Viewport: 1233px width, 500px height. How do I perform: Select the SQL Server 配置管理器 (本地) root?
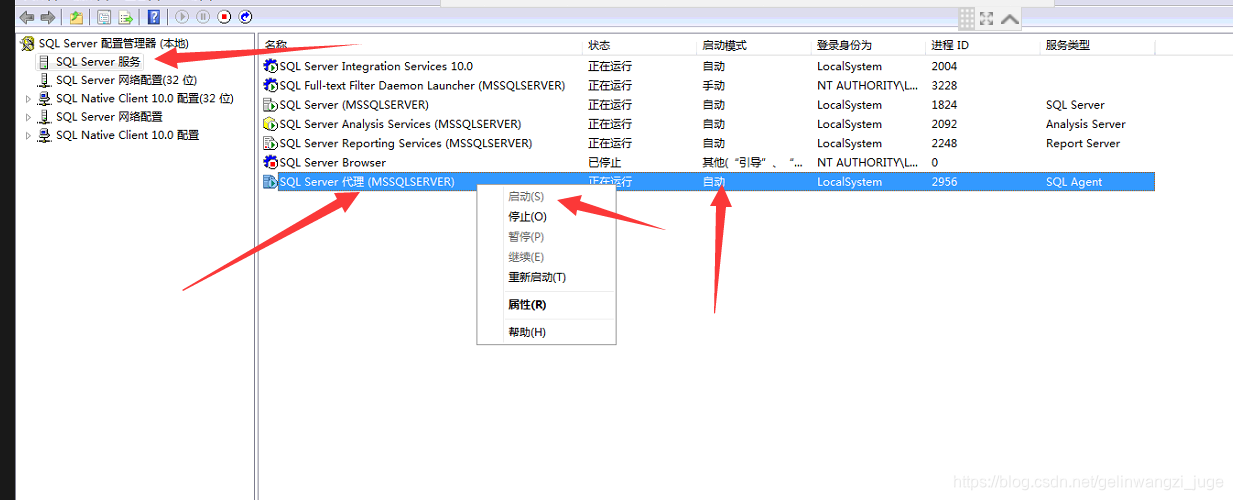(x=113, y=44)
